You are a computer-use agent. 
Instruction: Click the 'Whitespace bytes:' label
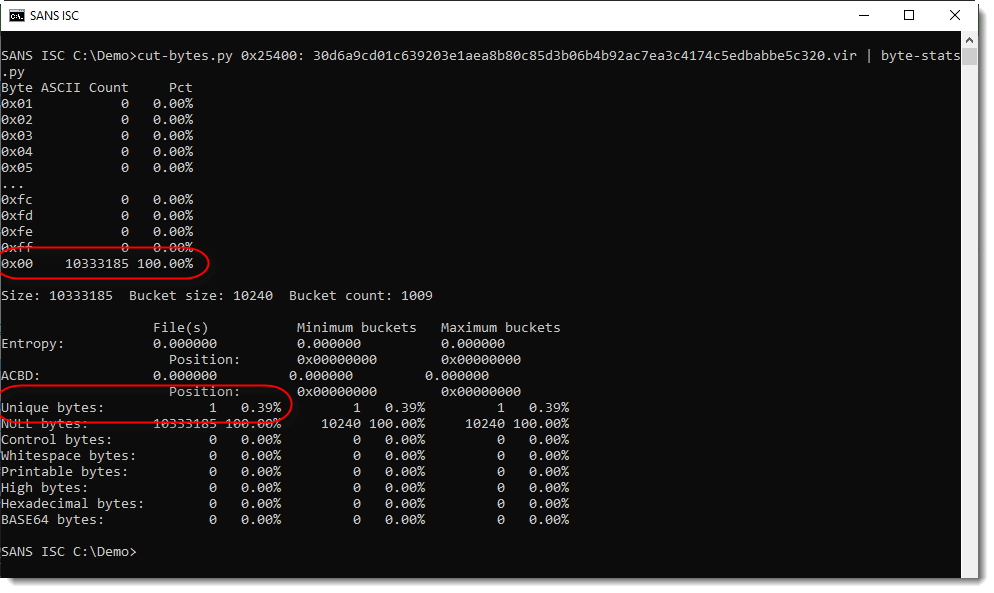(68, 455)
